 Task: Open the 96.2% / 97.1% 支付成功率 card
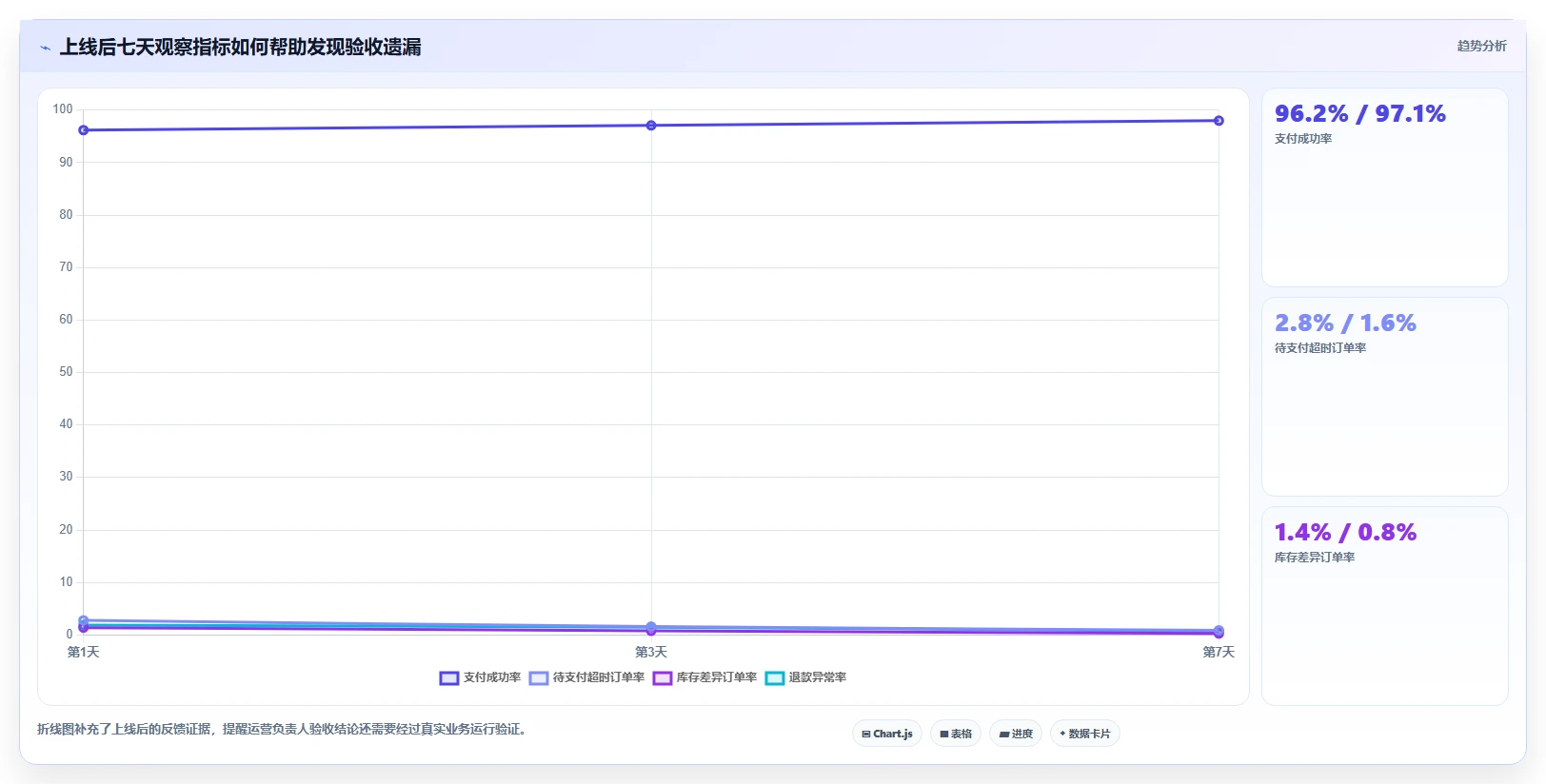1385,187
